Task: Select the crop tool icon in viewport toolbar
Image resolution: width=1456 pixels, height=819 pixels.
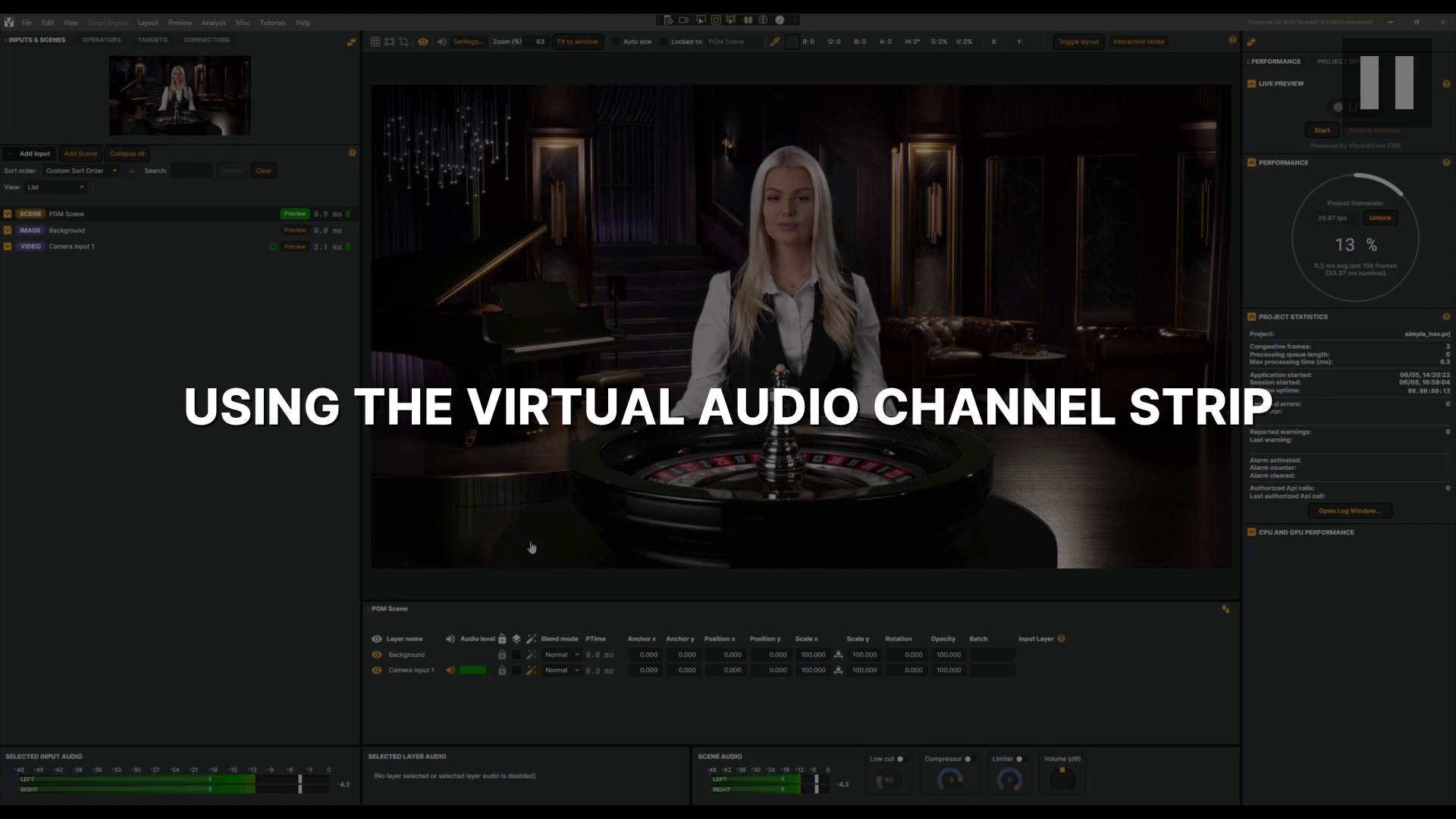Action: click(x=403, y=42)
